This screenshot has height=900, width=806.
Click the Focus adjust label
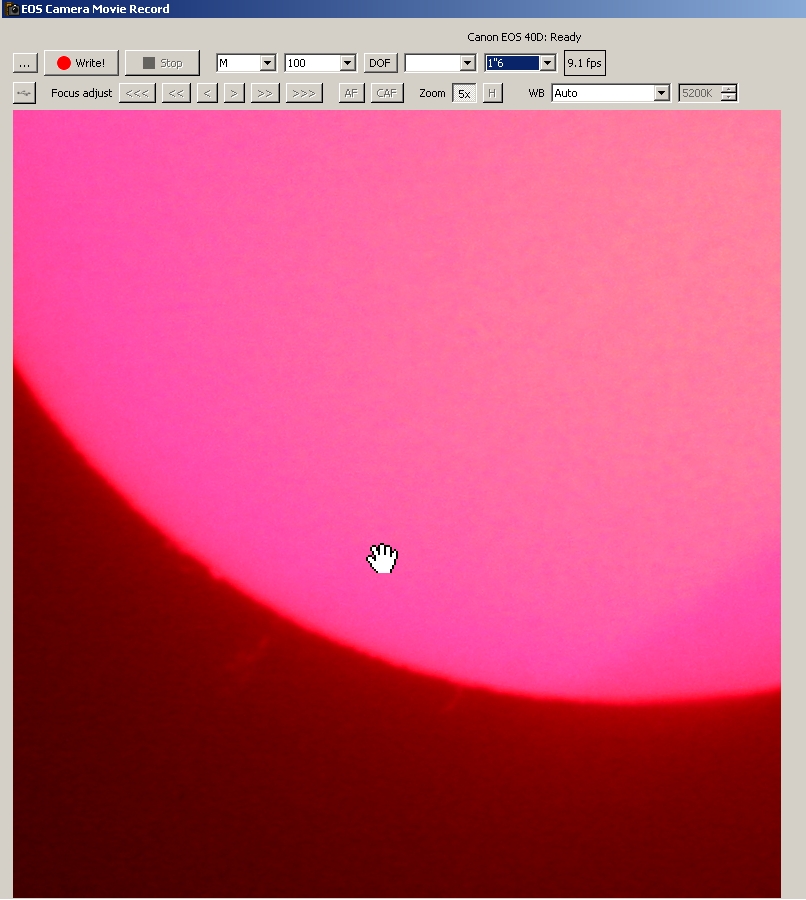click(82, 93)
